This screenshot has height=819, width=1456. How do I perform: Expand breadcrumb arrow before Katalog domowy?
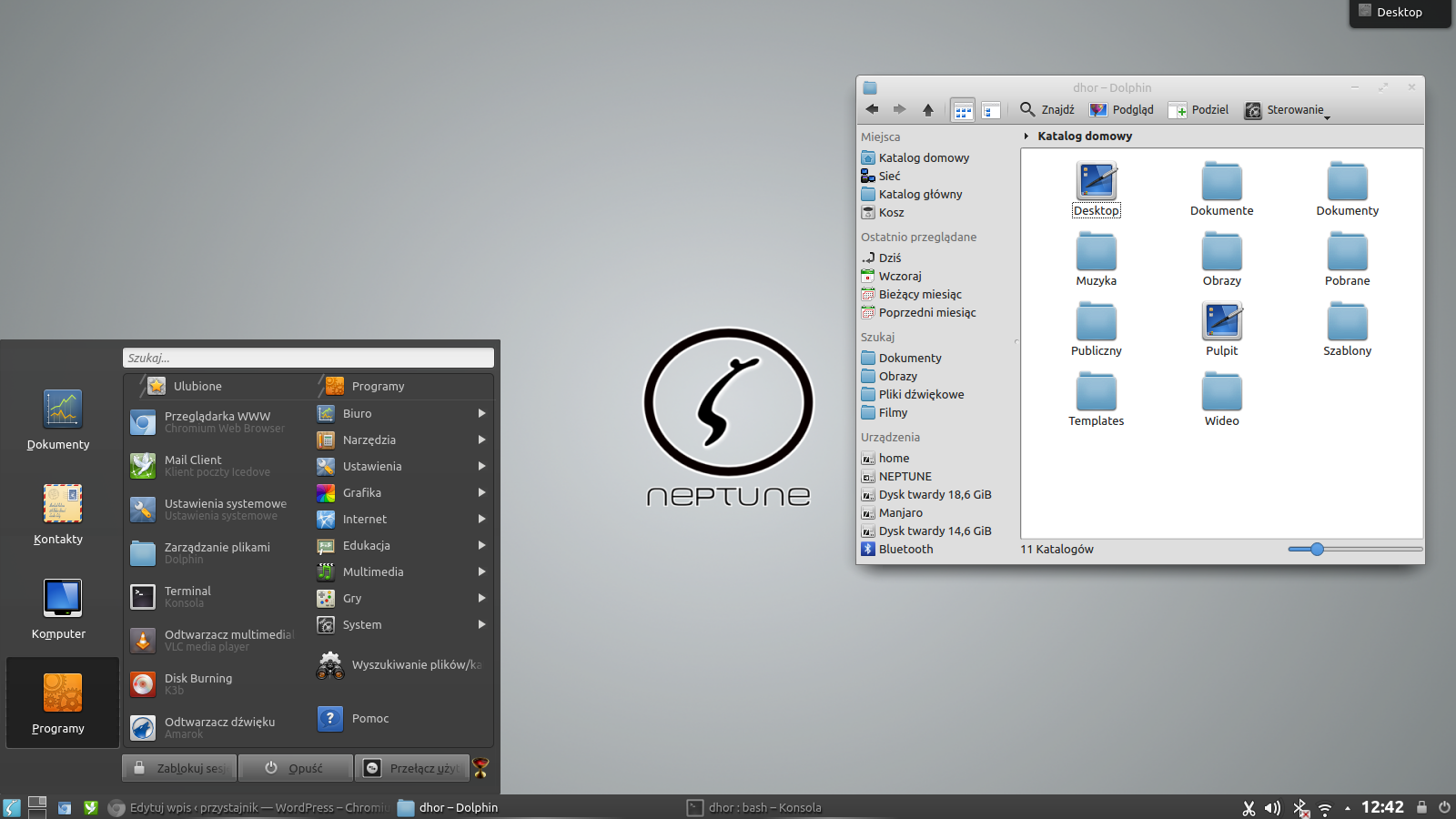click(1026, 136)
